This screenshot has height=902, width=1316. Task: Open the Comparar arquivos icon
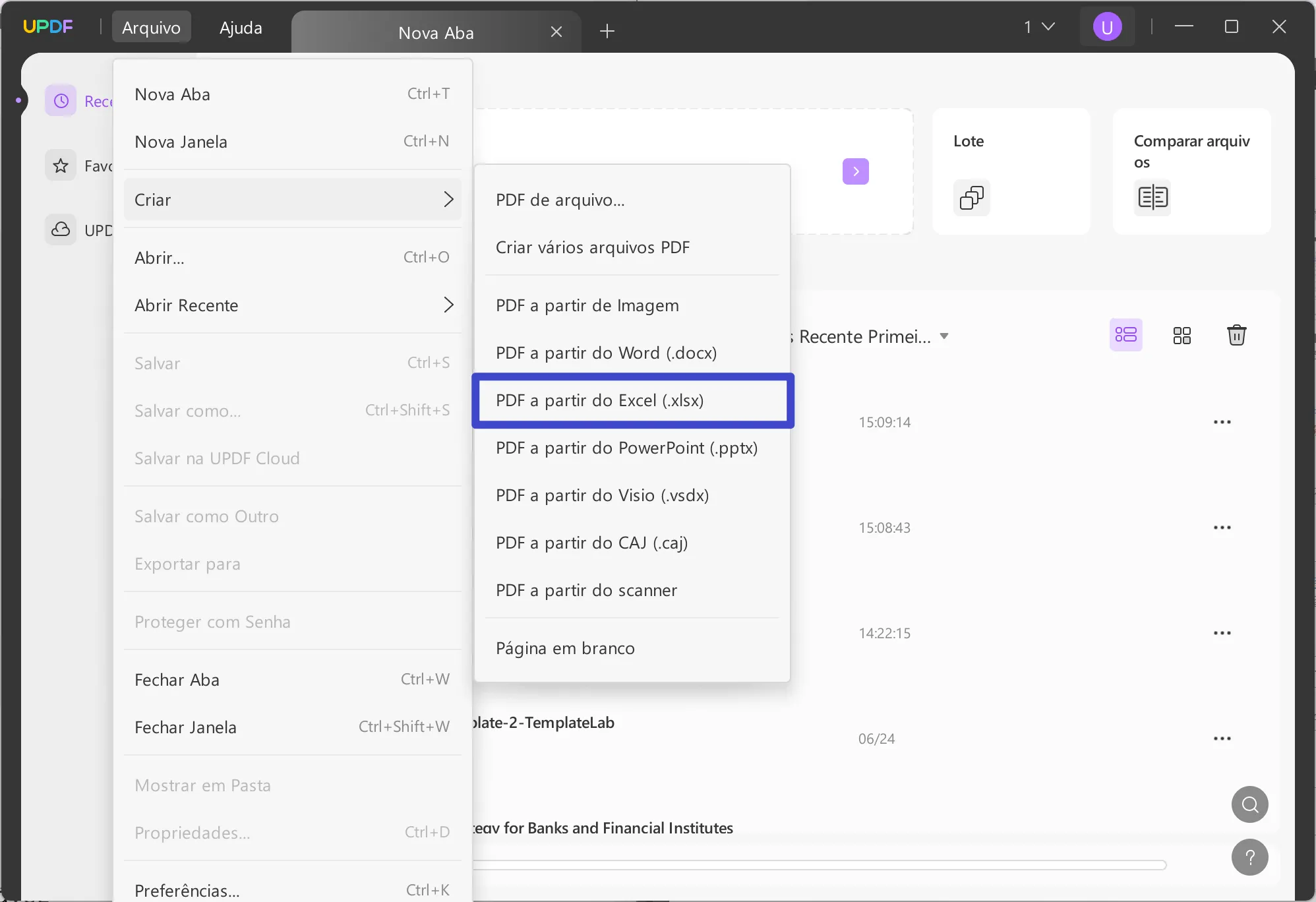1152,197
